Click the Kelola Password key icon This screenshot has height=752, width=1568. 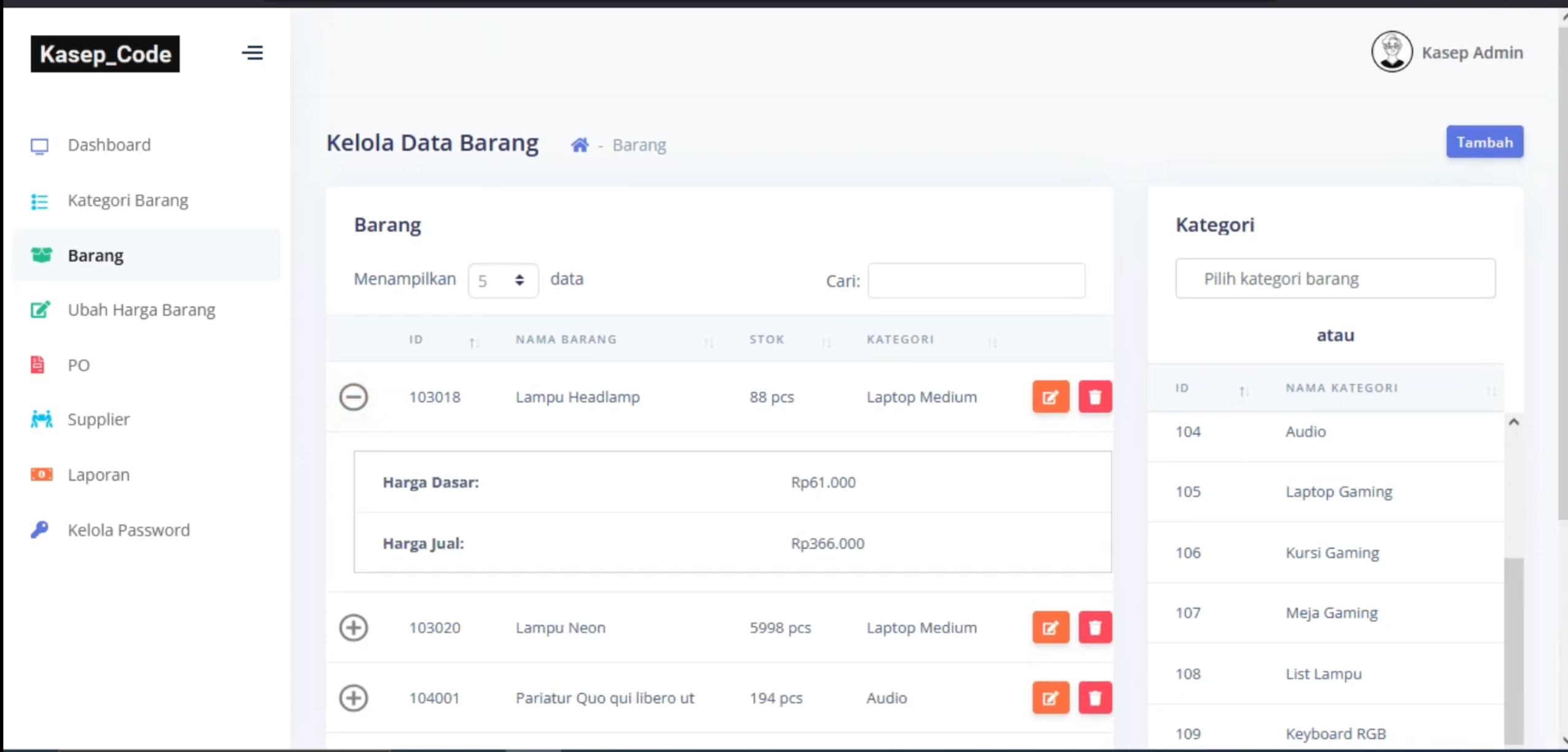coord(39,530)
